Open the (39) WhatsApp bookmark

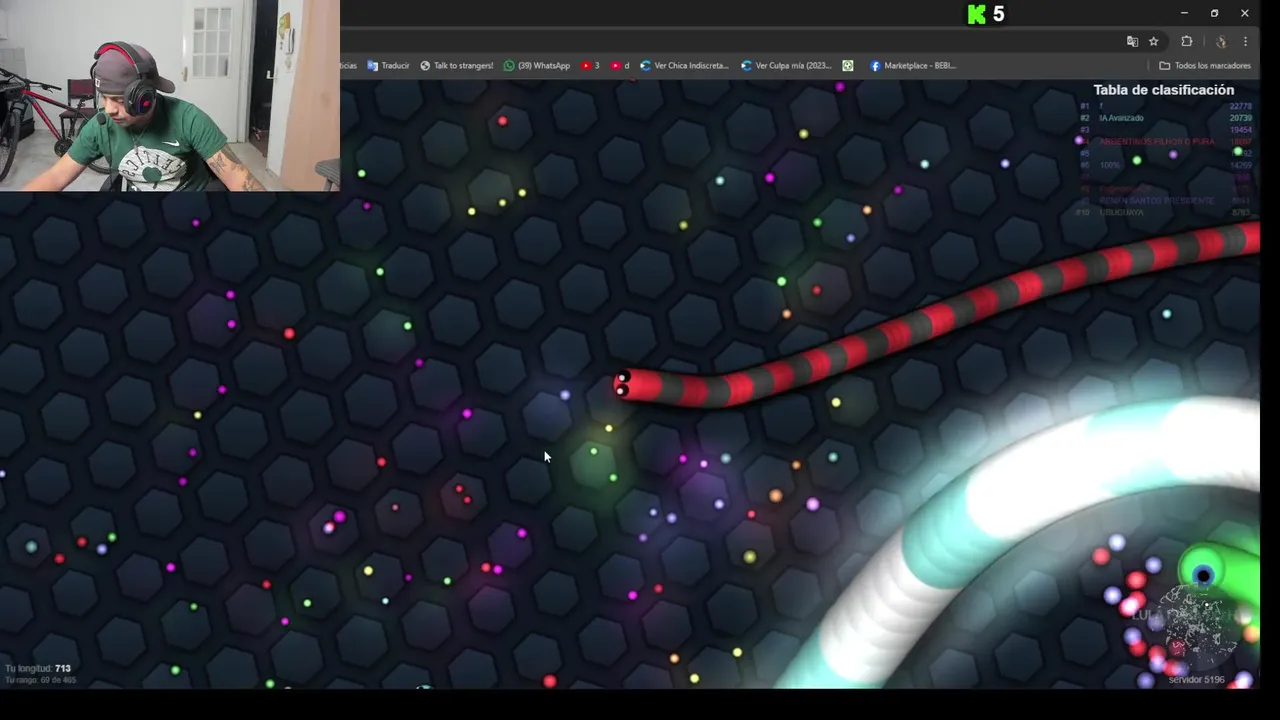[537, 66]
